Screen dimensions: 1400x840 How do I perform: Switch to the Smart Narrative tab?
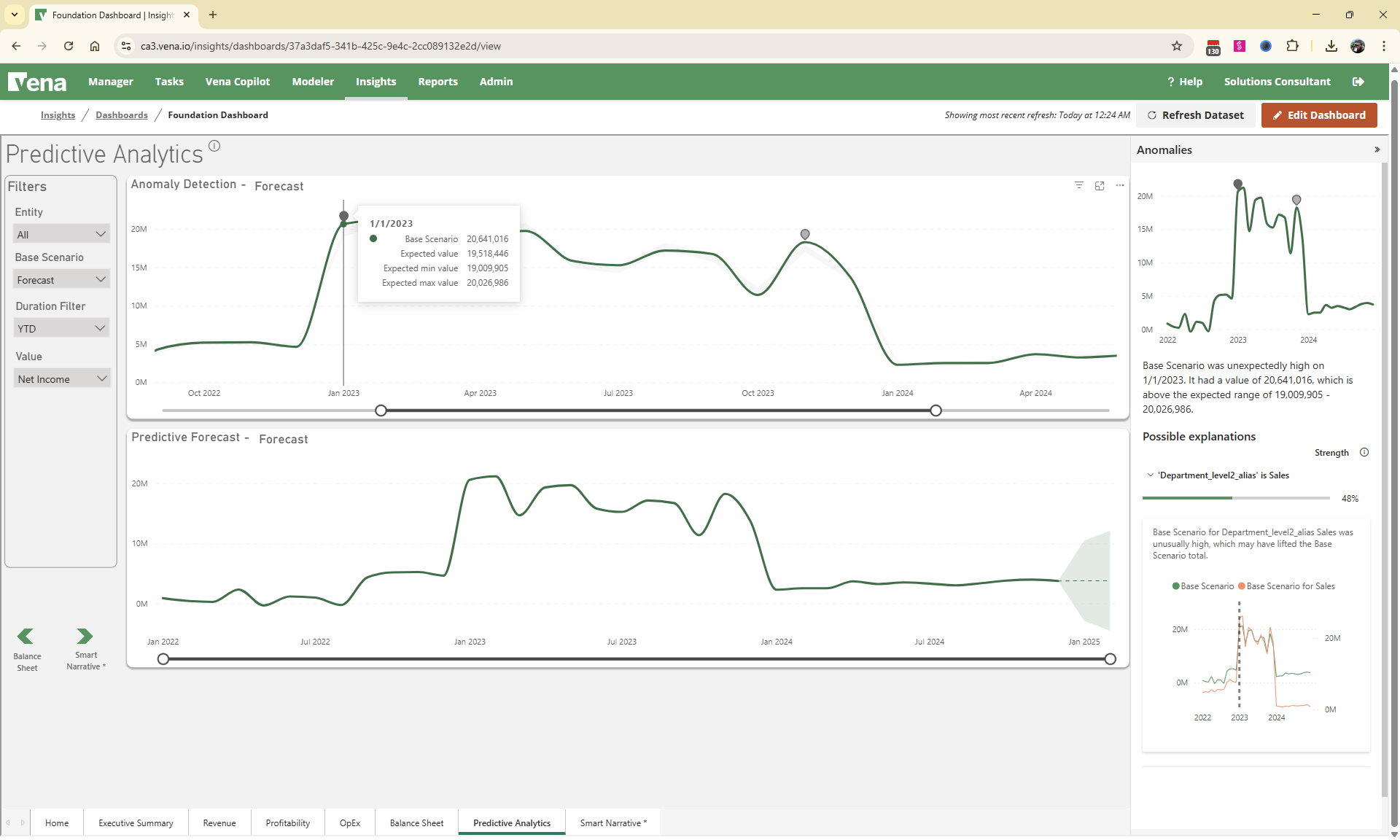click(x=613, y=822)
